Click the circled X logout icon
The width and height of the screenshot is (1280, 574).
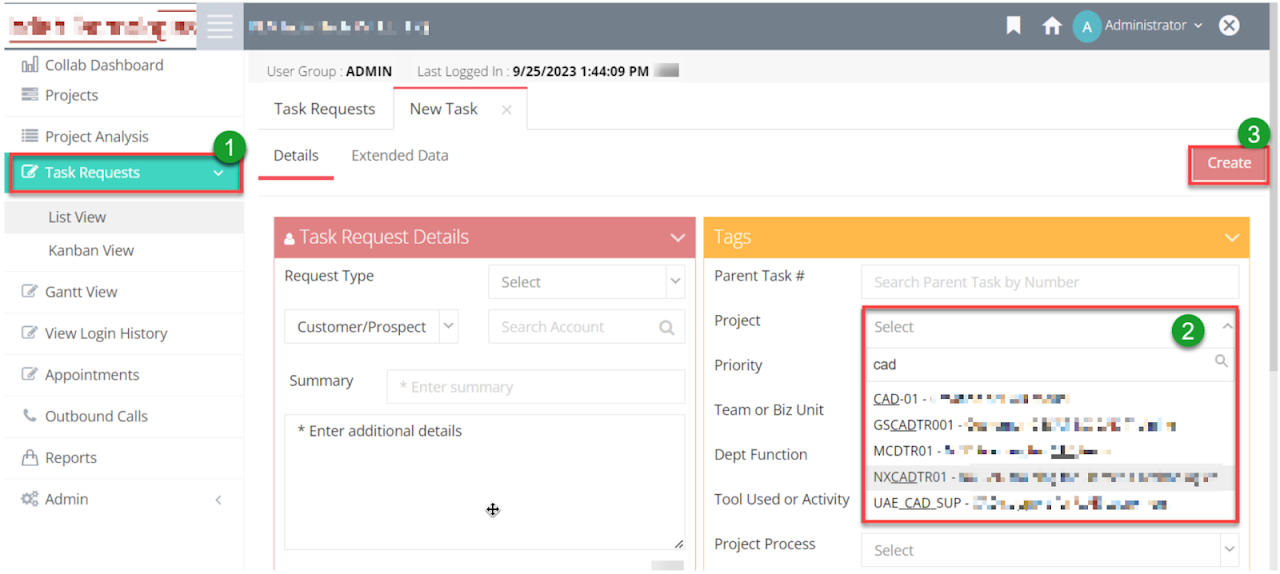[x=1229, y=26]
